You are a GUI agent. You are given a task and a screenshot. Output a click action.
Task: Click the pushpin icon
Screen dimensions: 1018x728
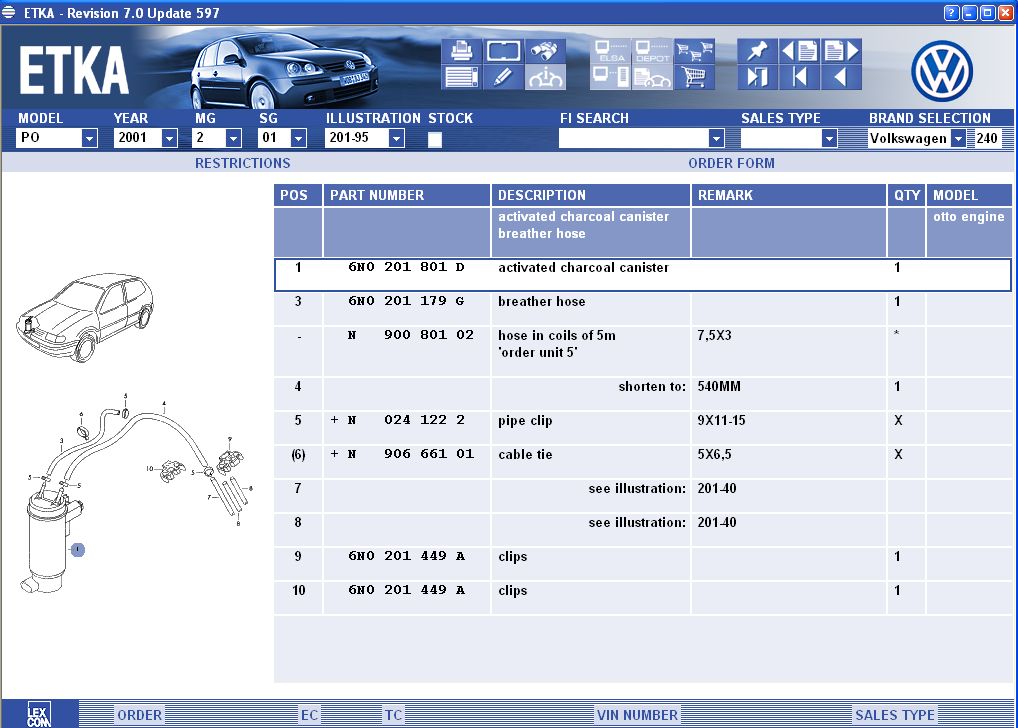point(757,51)
